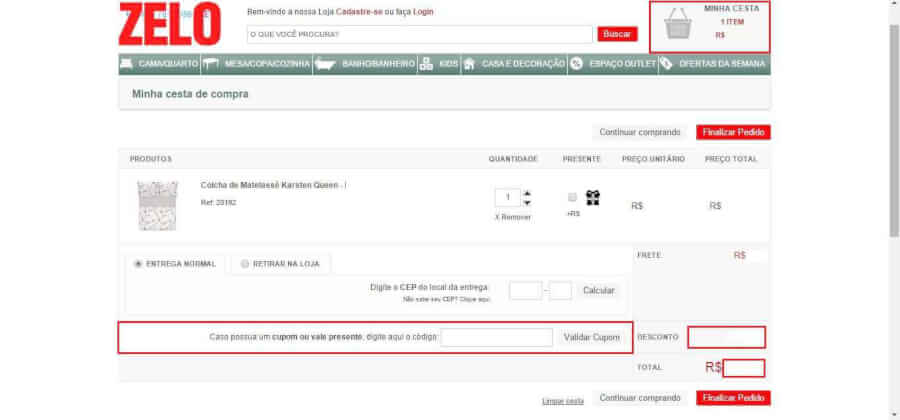Image resolution: width=900 pixels, height=420 pixels.
Task: Click the table icon for Mesa/Copa/Cozinha
Action: pyautogui.click(x=211, y=64)
